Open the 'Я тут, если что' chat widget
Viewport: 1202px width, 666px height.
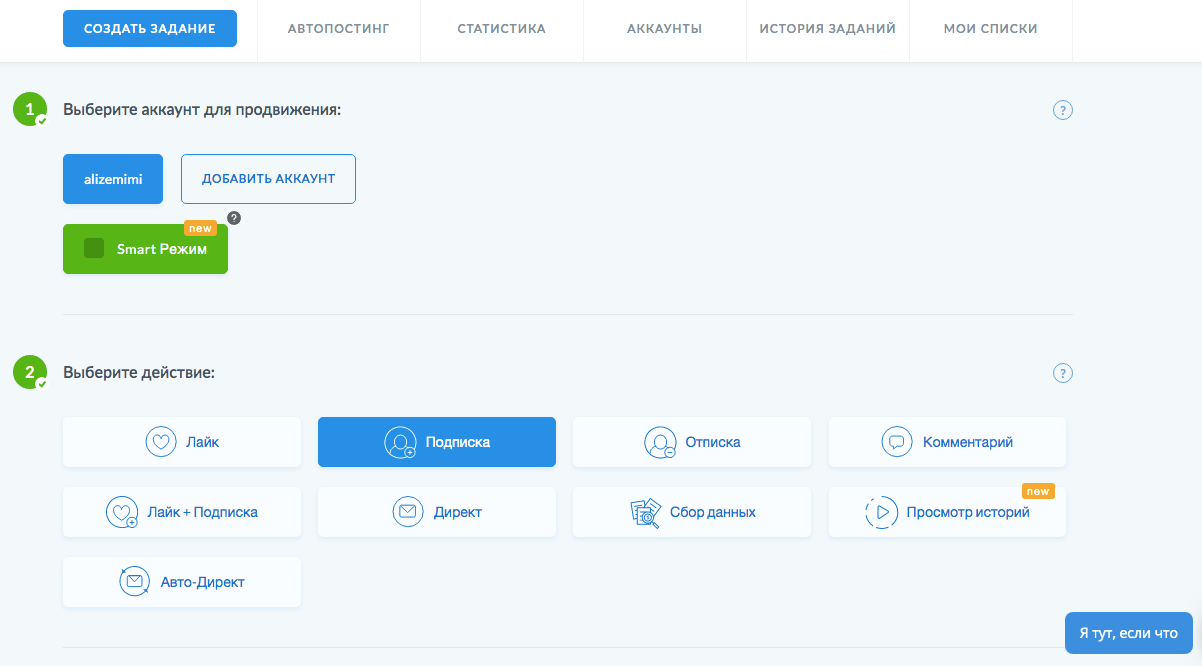click(1128, 633)
